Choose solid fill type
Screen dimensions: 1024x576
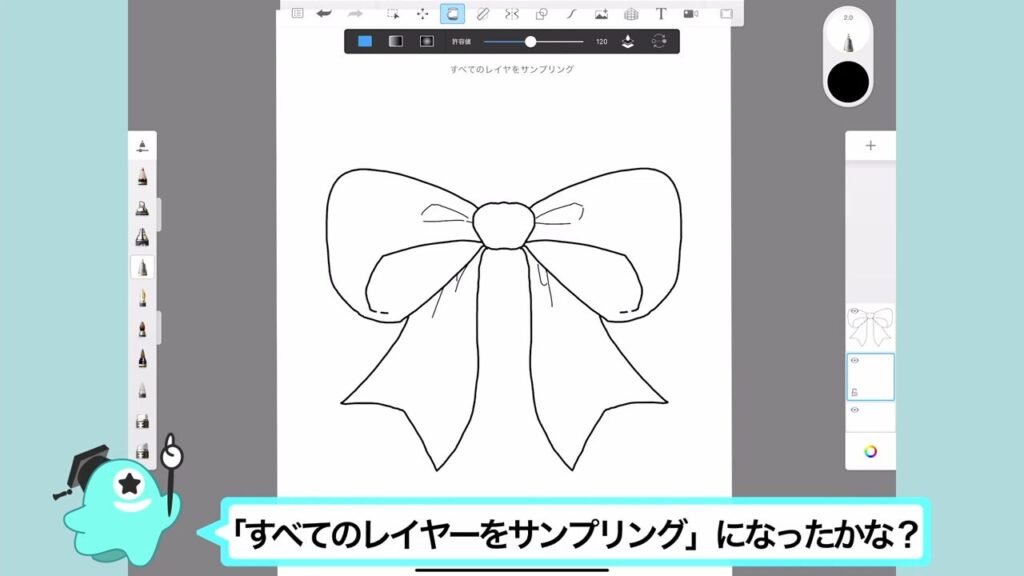pyautogui.click(x=365, y=41)
